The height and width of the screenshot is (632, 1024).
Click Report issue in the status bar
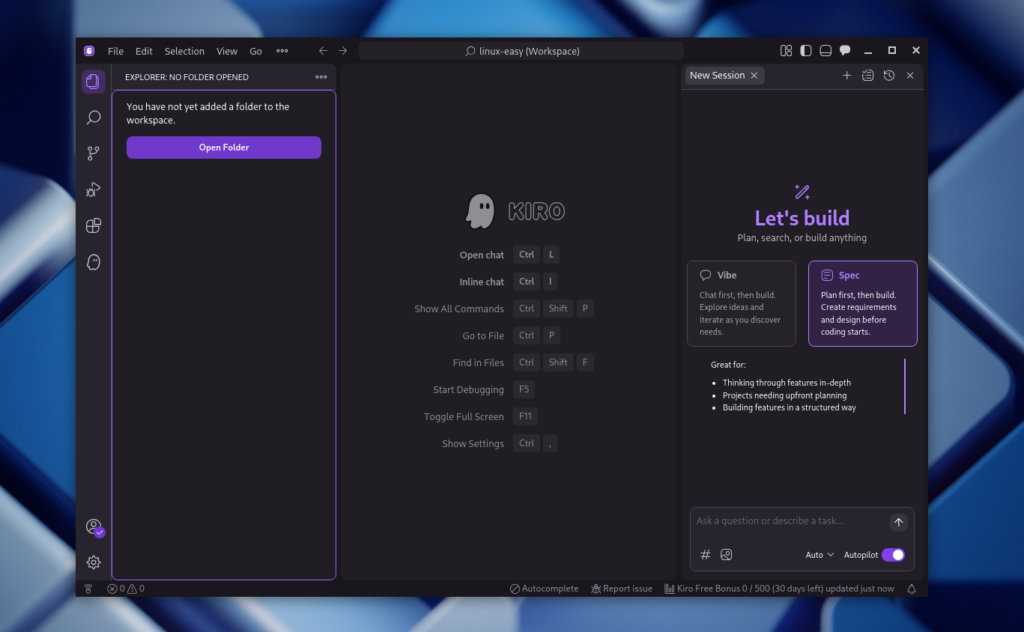coord(621,588)
